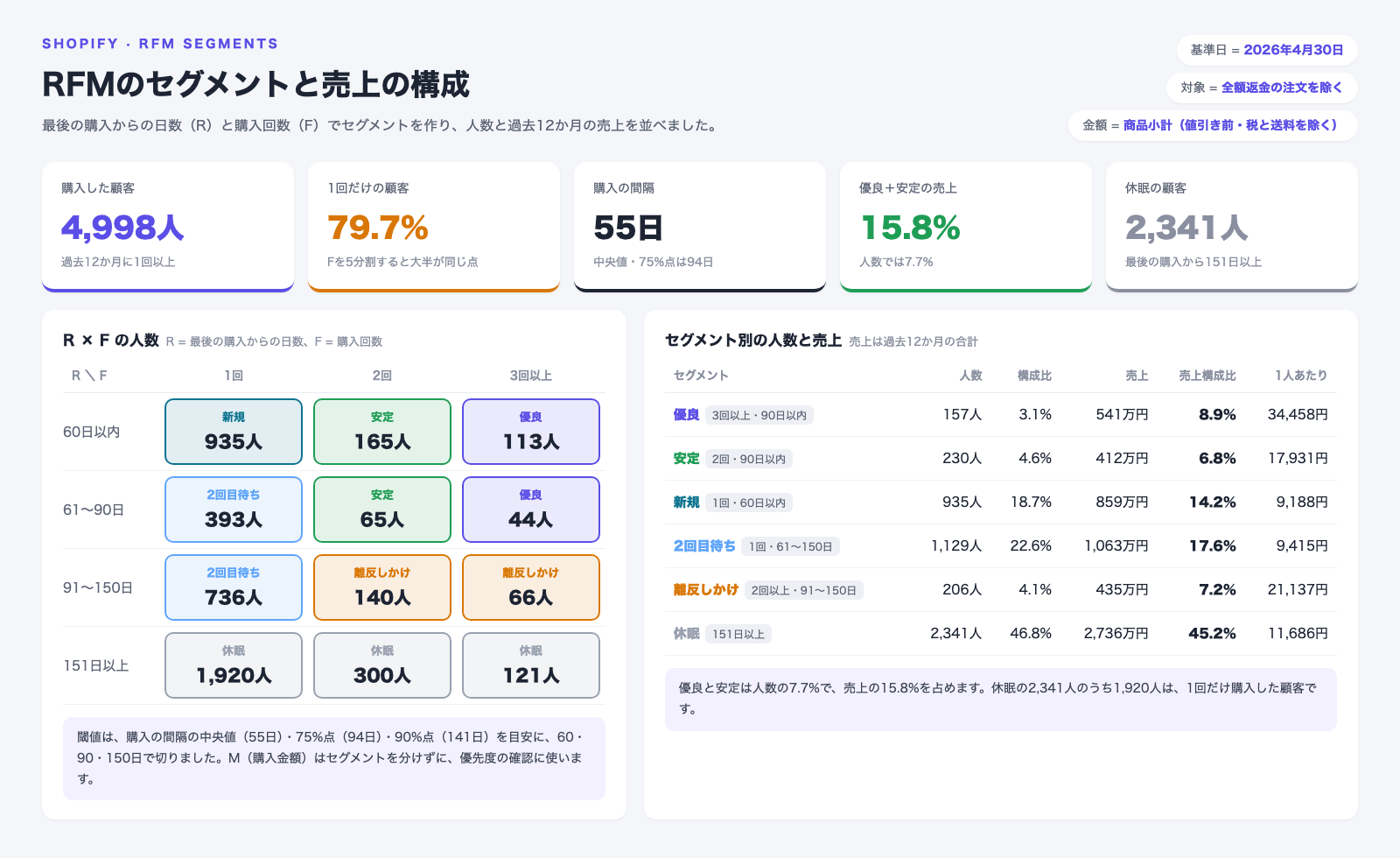
Task: Select the 1回だけの顧客 79.7% card
Action: pos(434,227)
